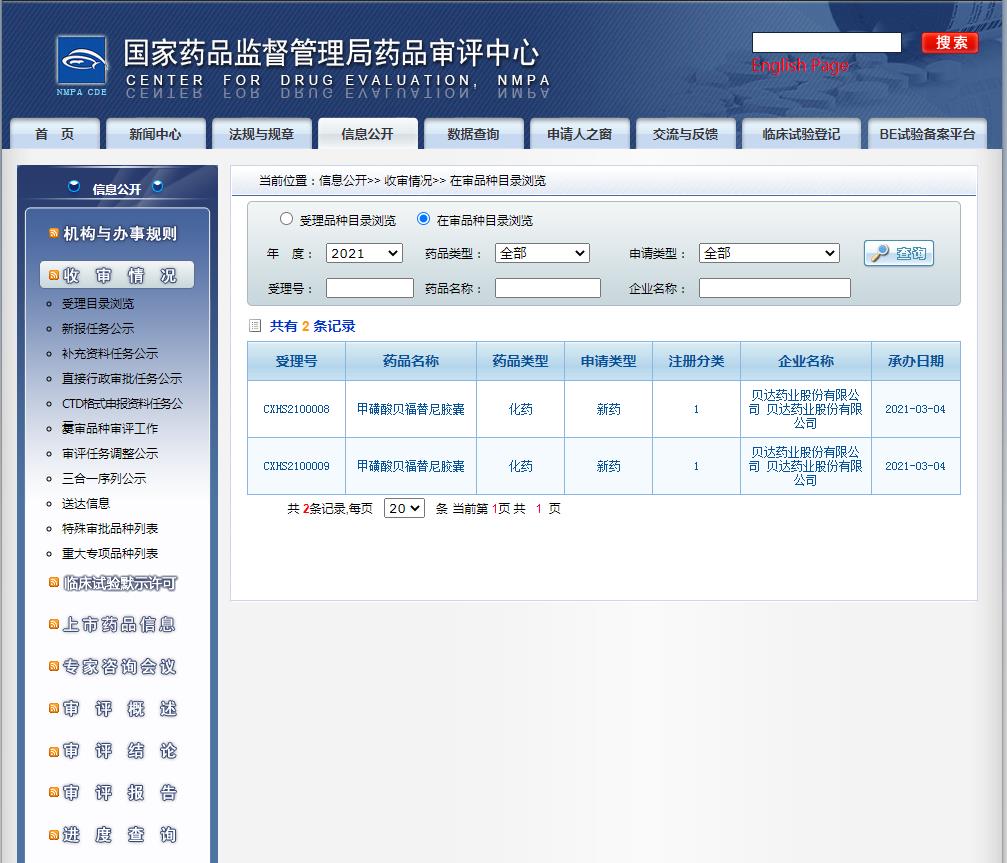Click 贝达药业 company cell in CXHS2100008 row
Screen dimensions: 1007x863
coord(805,409)
